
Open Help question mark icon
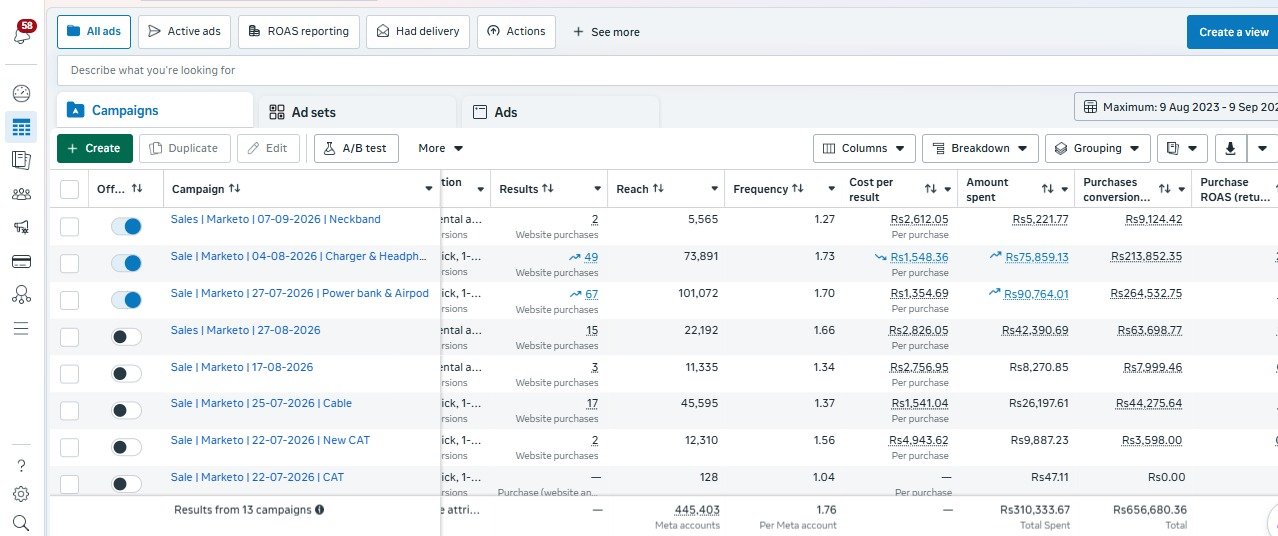21,465
